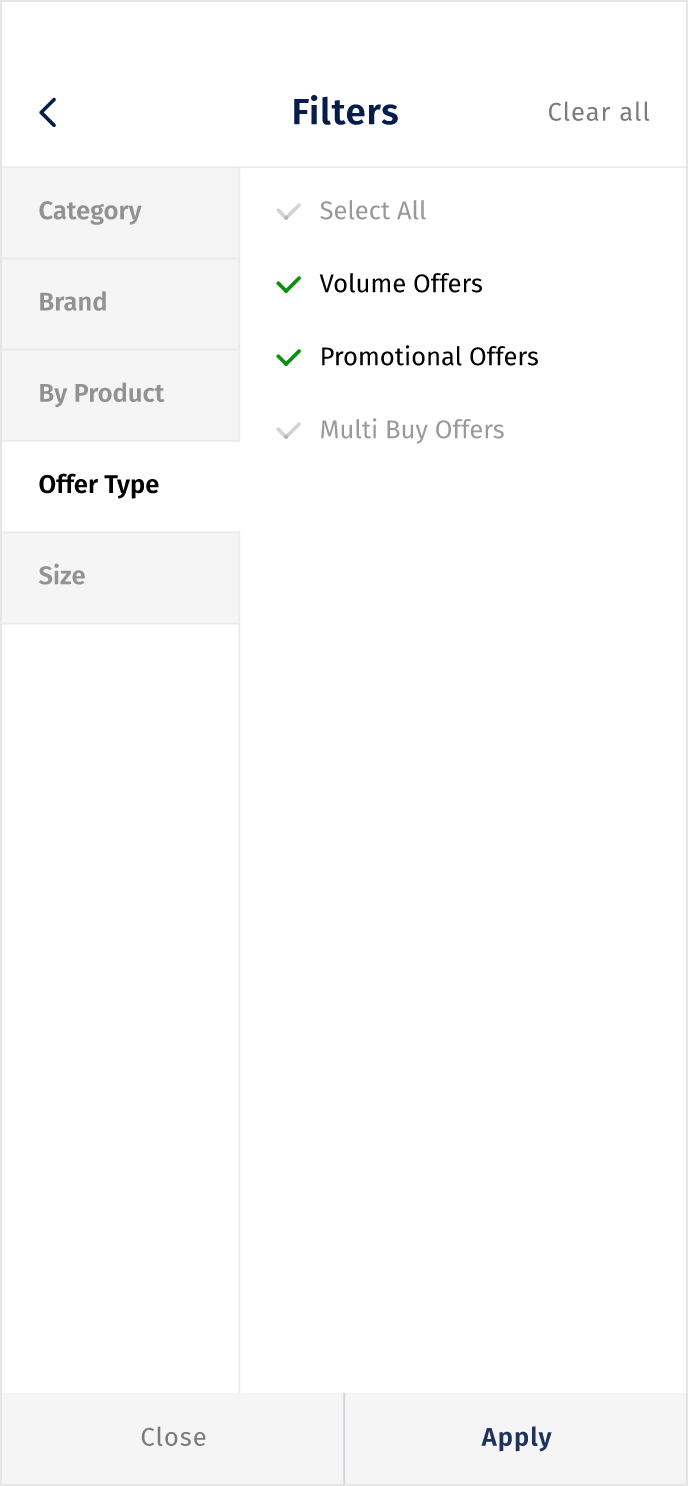Tap the Select All checkmark icon
Screen dimensions: 688x1486
(x=288, y=212)
